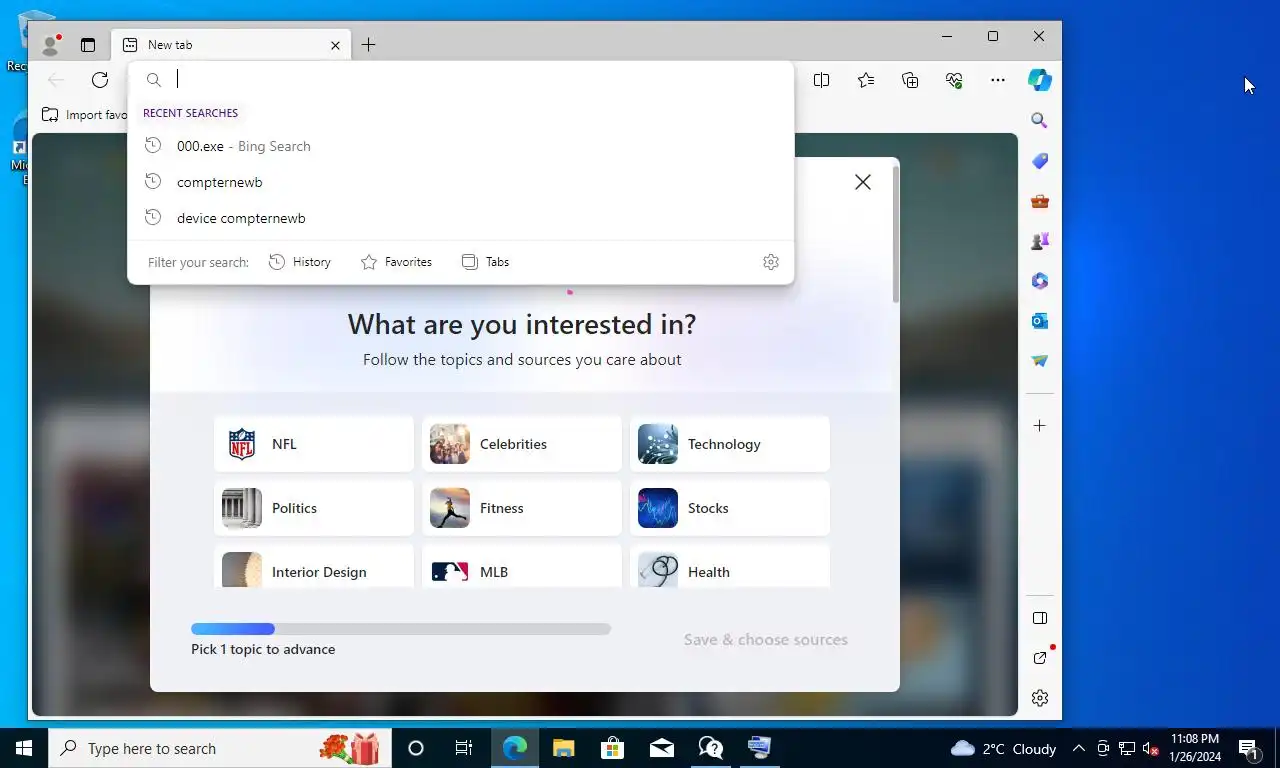The height and width of the screenshot is (768, 1280).
Task: Choose the Technology topic card
Action: coord(730,444)
